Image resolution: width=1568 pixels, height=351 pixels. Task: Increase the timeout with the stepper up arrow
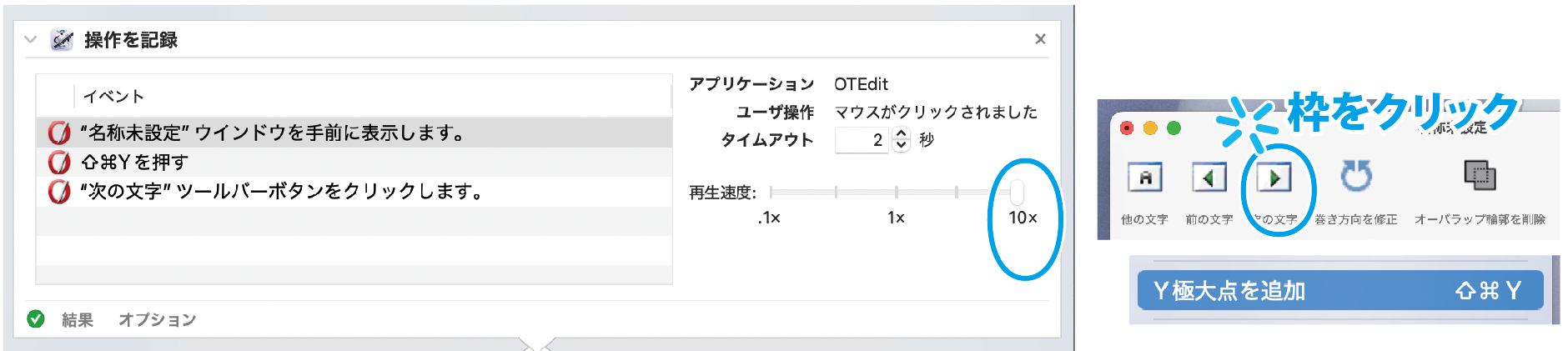pyautogui.click(x=901, y=133)
